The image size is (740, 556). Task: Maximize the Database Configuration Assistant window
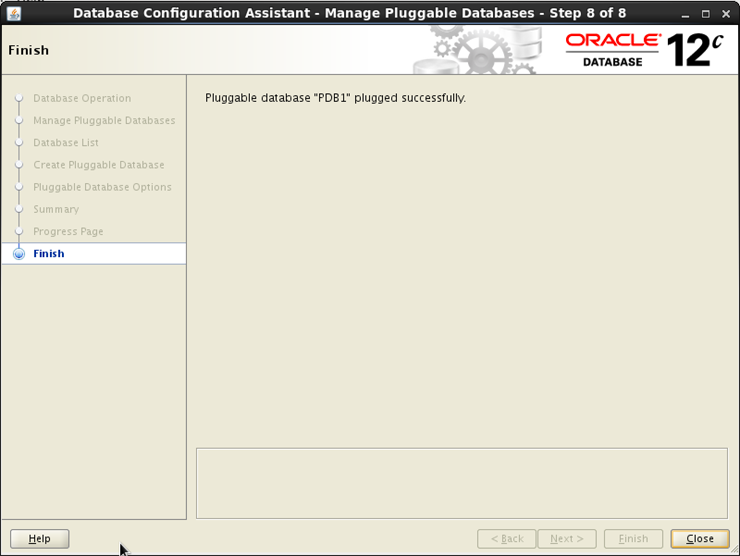(x=706, y=14)
